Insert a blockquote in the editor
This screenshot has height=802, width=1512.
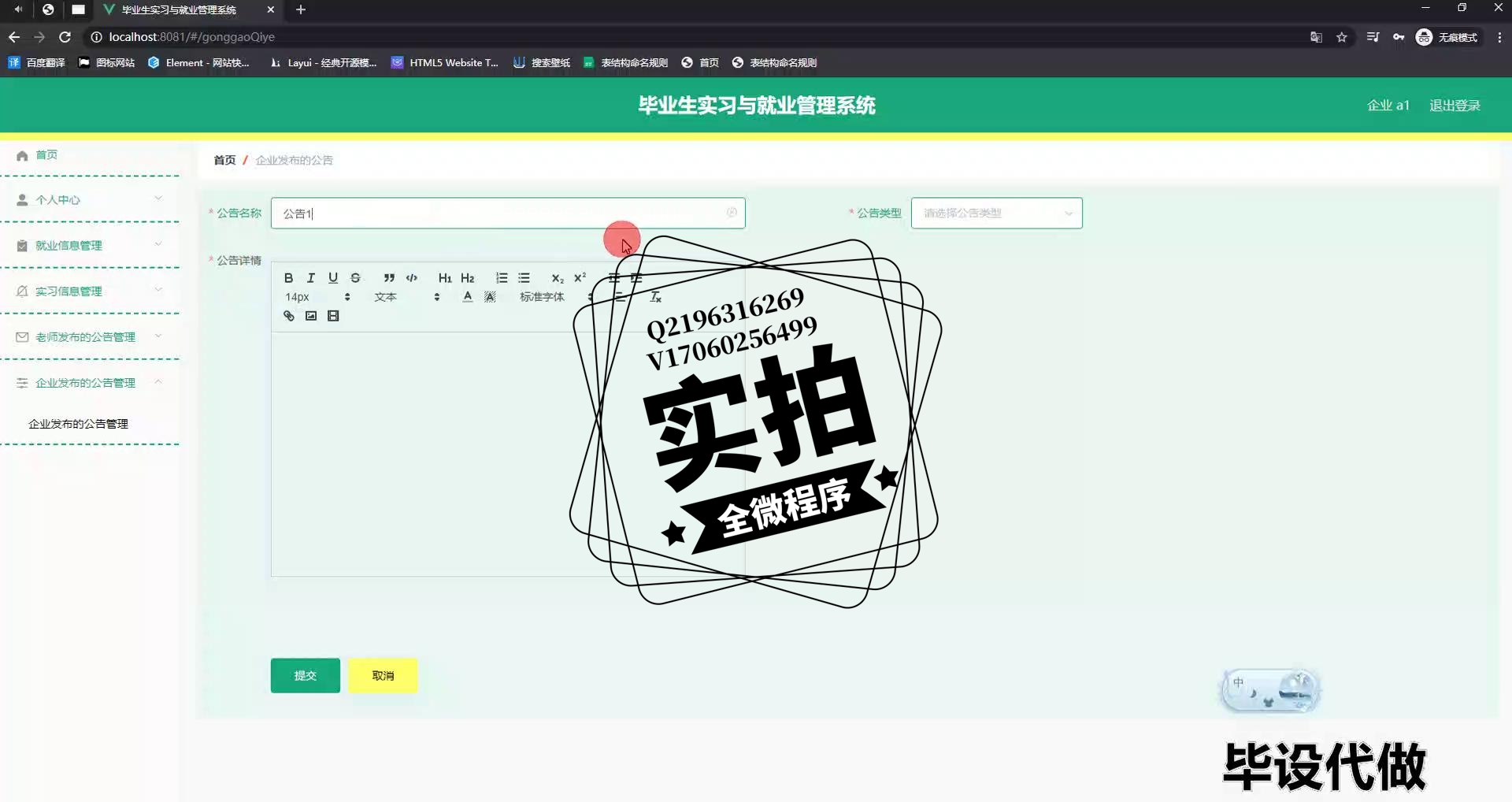pos(389,278)
